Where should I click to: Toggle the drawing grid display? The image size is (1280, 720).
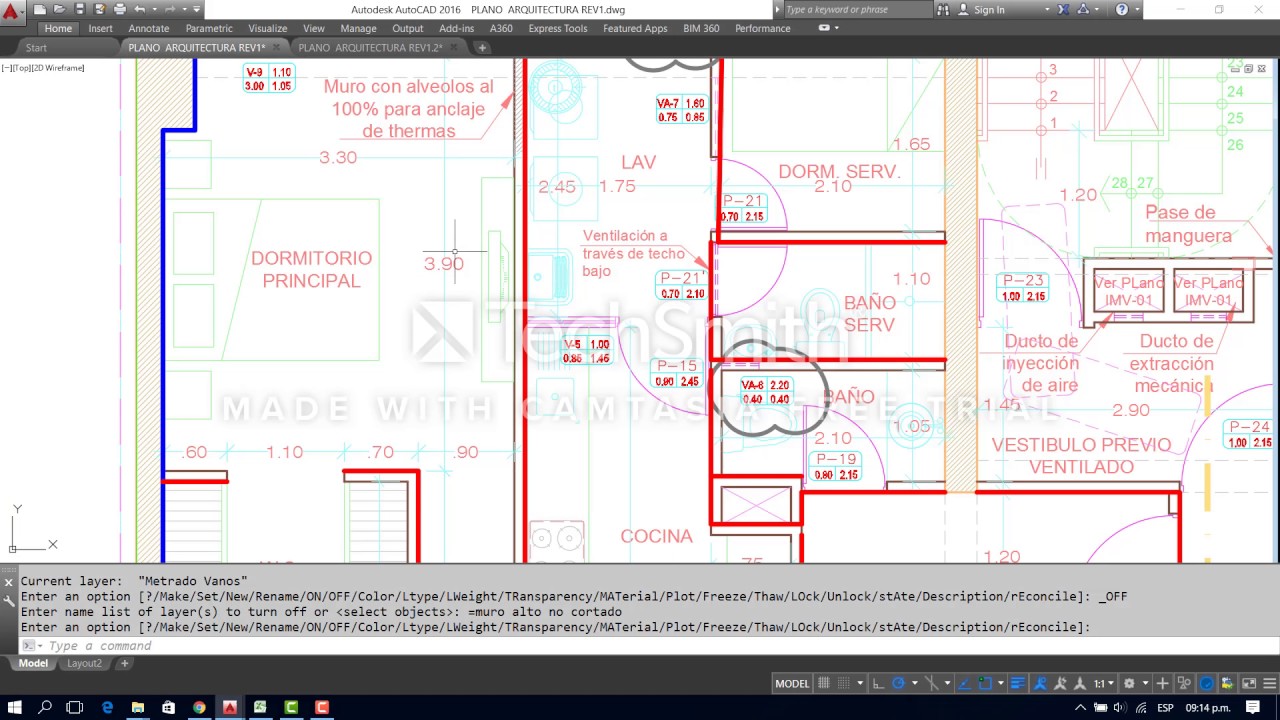click(824, 684)
